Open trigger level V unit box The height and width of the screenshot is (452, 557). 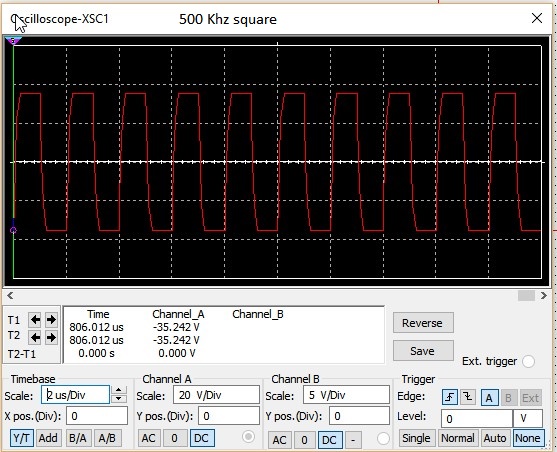click(528, 419)
